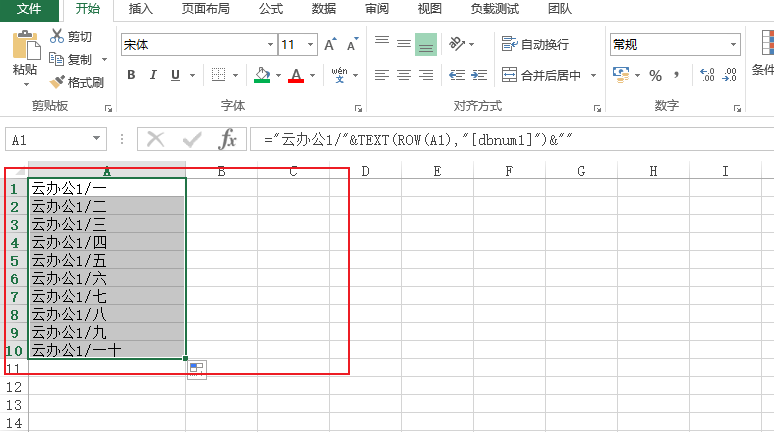Click inside the formula bar
774x432 pixels.
511,140
